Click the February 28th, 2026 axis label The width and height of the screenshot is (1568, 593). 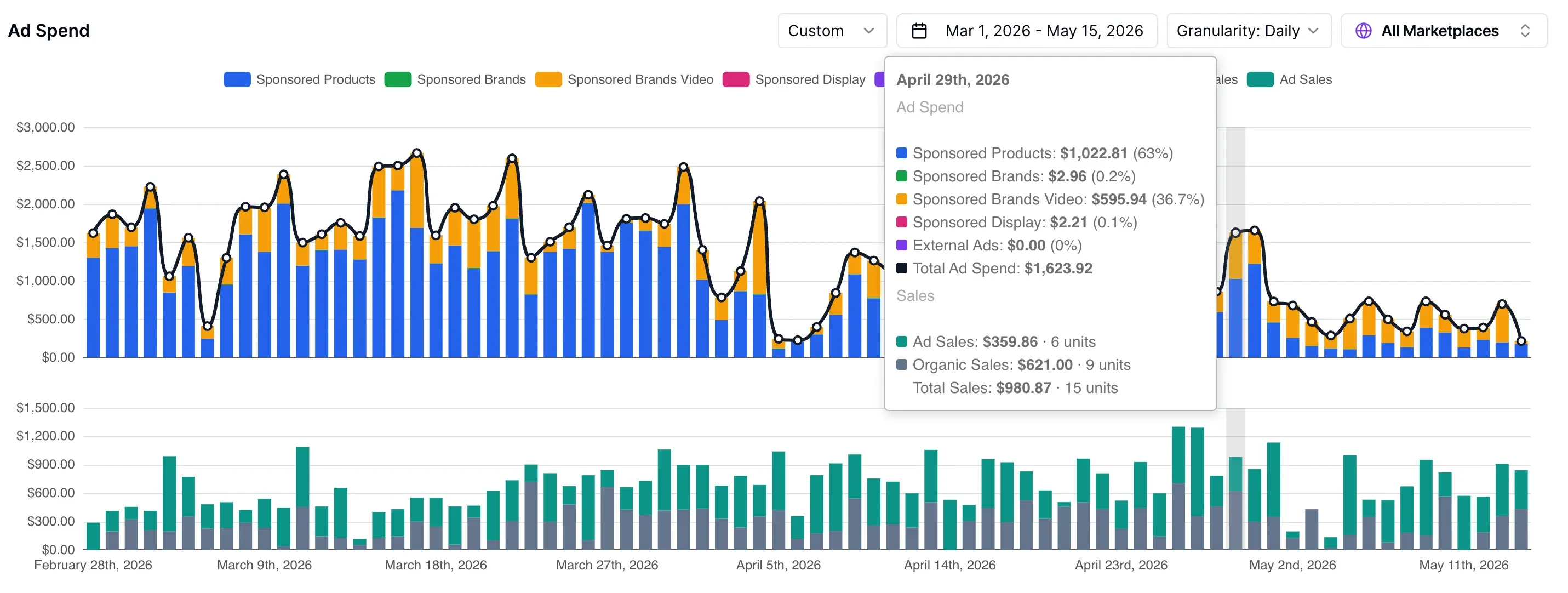93,566
